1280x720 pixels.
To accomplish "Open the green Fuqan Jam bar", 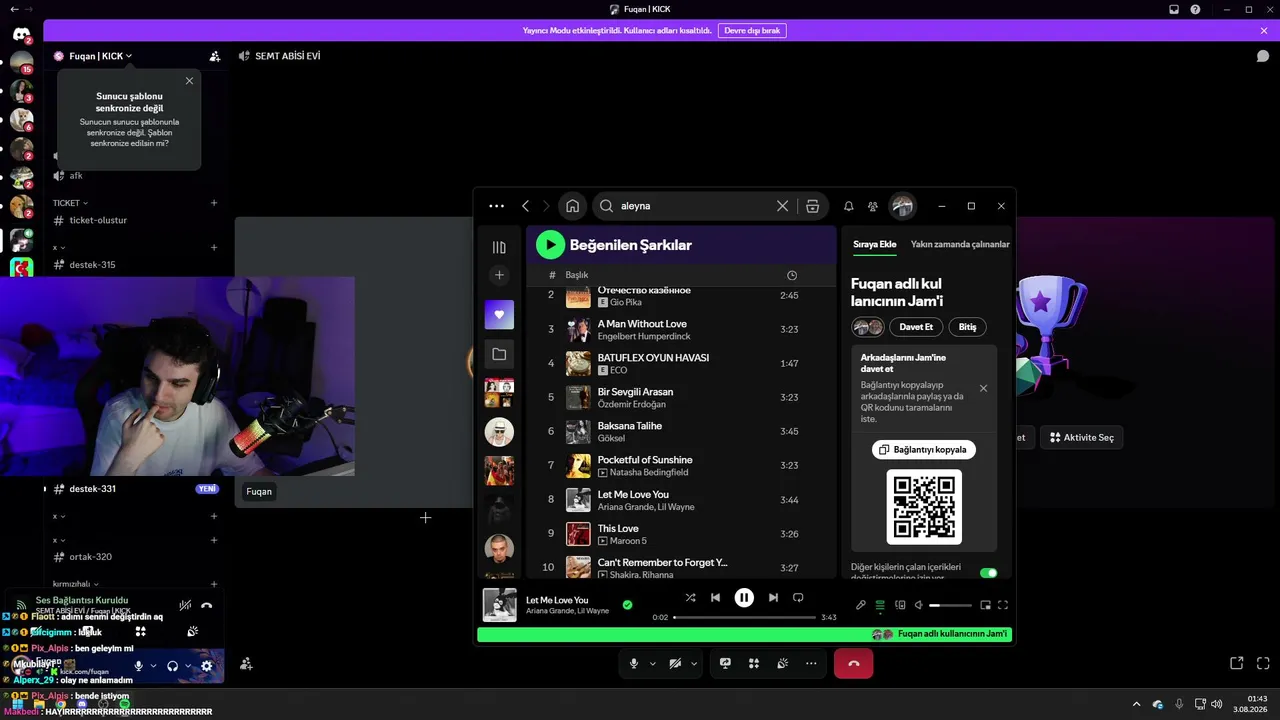I will click(x=744, y=634).
